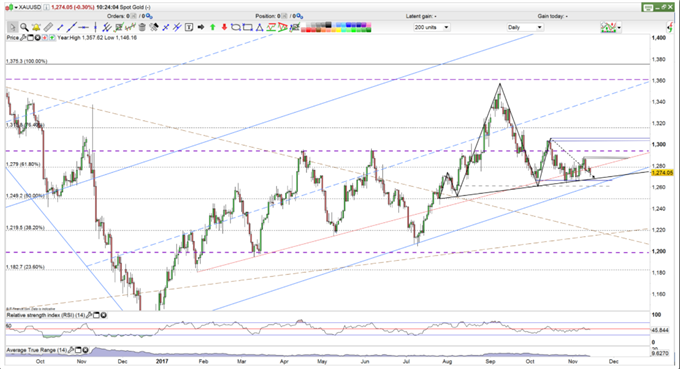The height and width of the screenshot is (369, 680).
Task: Click the Average True Range wrench icon
Action: point(71,350)
